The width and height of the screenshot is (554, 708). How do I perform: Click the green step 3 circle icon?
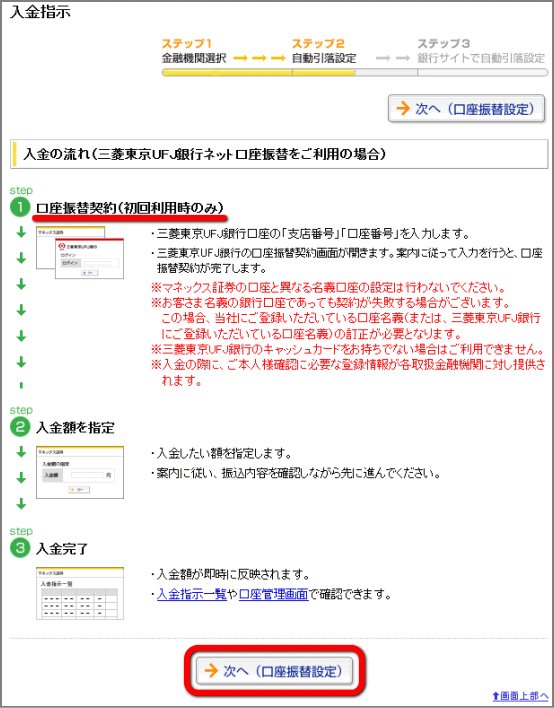(x=20, y=548)
